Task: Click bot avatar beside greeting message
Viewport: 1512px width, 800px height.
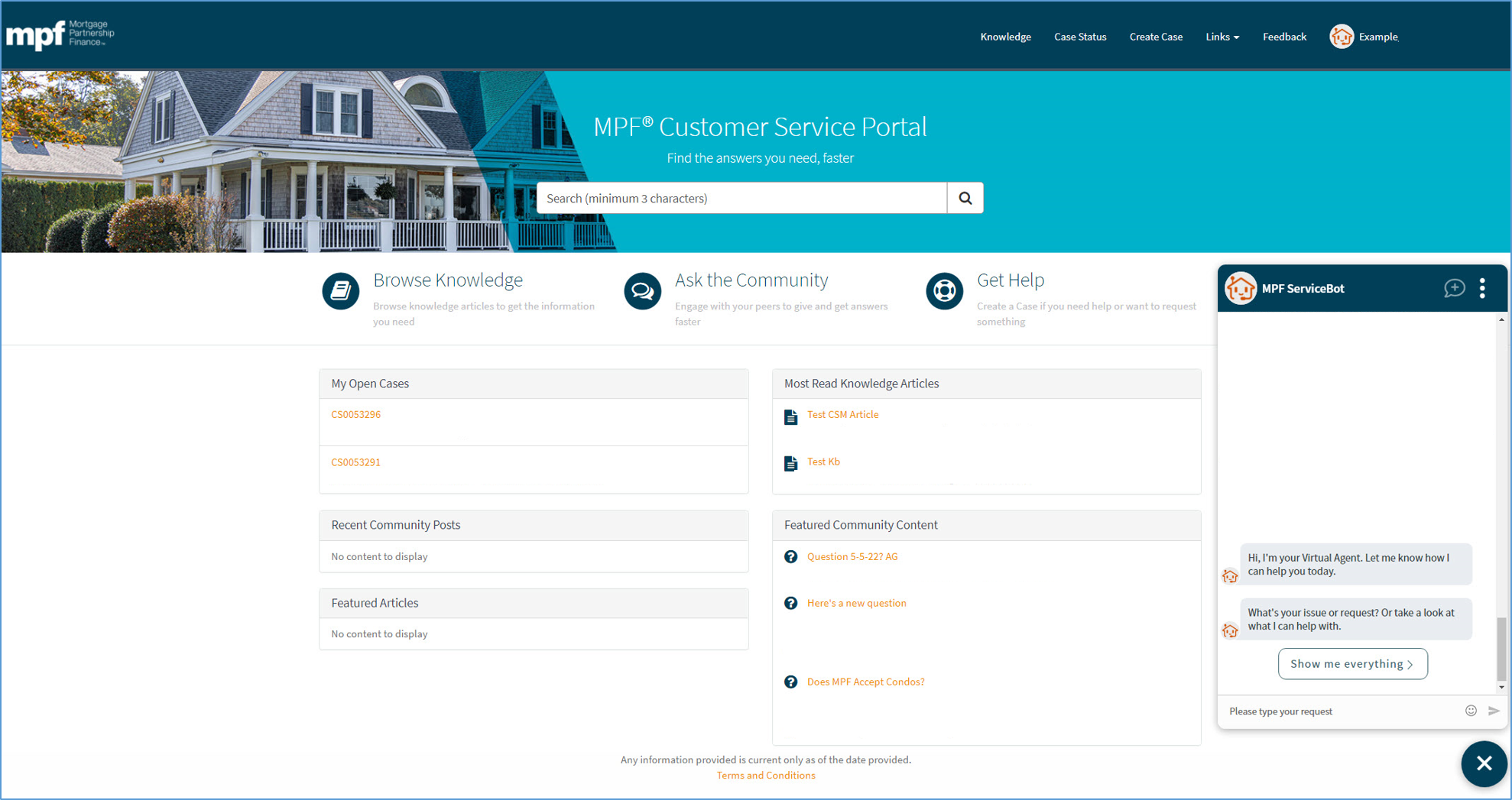Action: point(1230,576)
